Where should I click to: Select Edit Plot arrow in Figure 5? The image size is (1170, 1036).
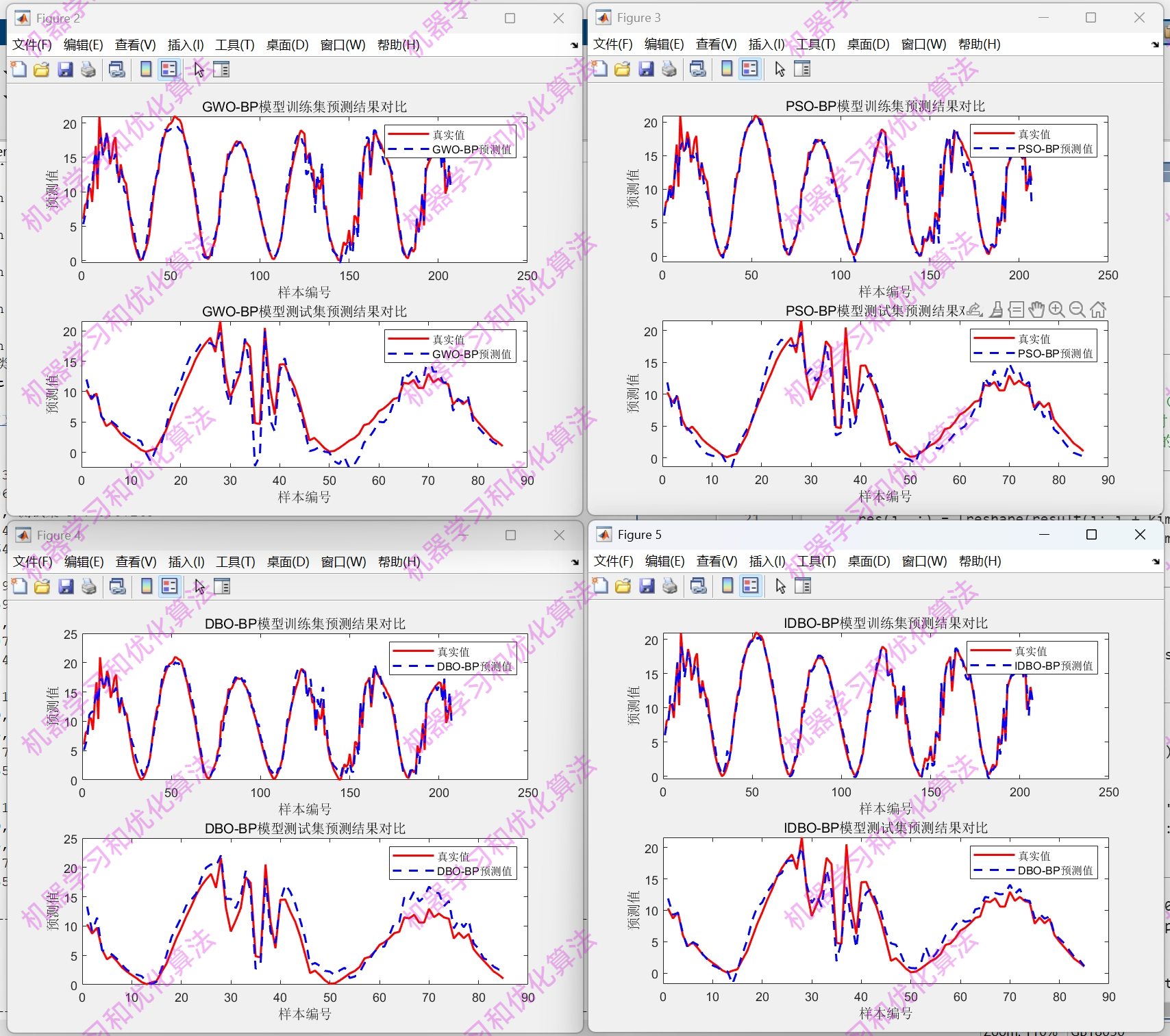(780, 585)
